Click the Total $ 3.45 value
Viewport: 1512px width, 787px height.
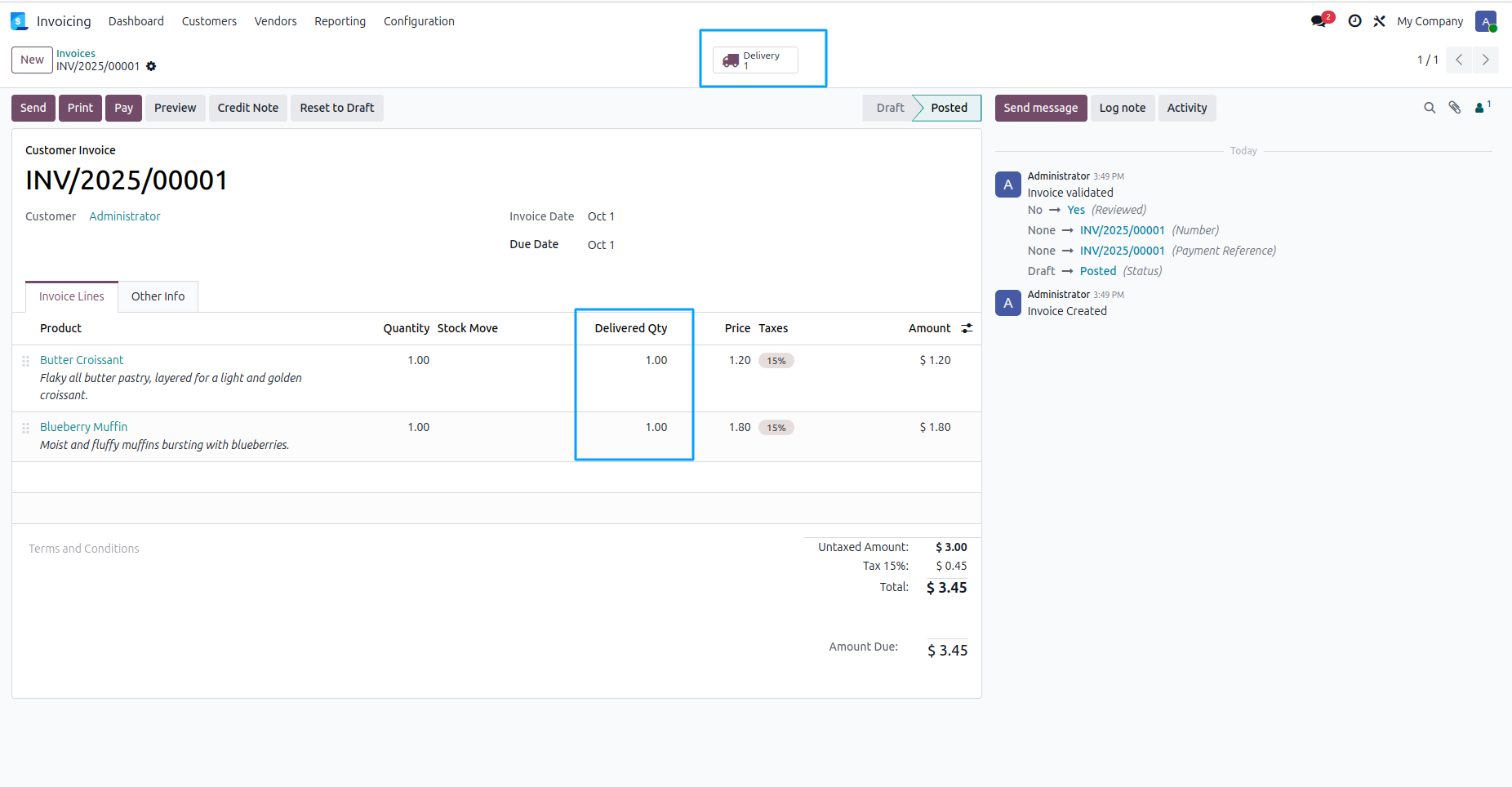click(x=947, y=588)
